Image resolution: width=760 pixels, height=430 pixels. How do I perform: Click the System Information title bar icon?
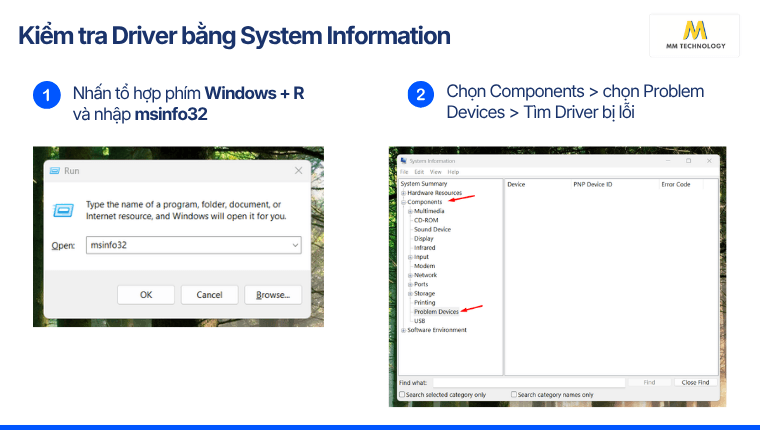point(403,160)
